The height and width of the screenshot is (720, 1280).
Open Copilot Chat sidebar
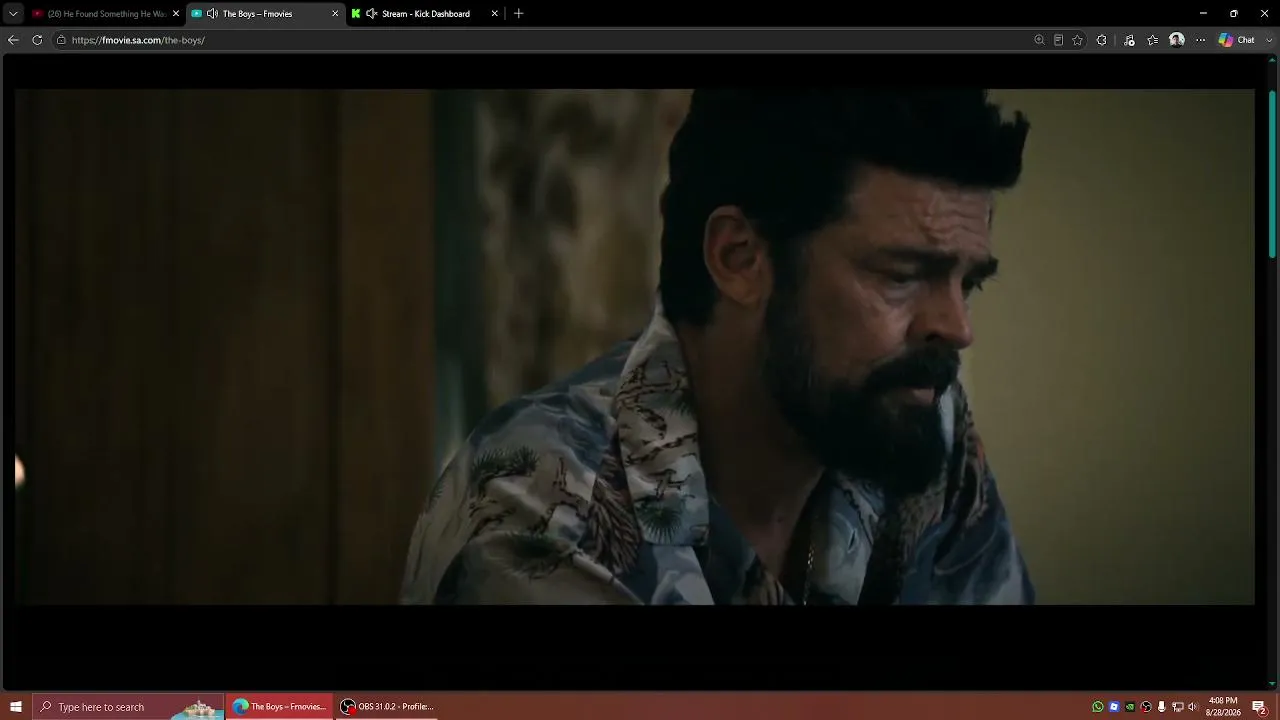click(x=1236, y=40)
